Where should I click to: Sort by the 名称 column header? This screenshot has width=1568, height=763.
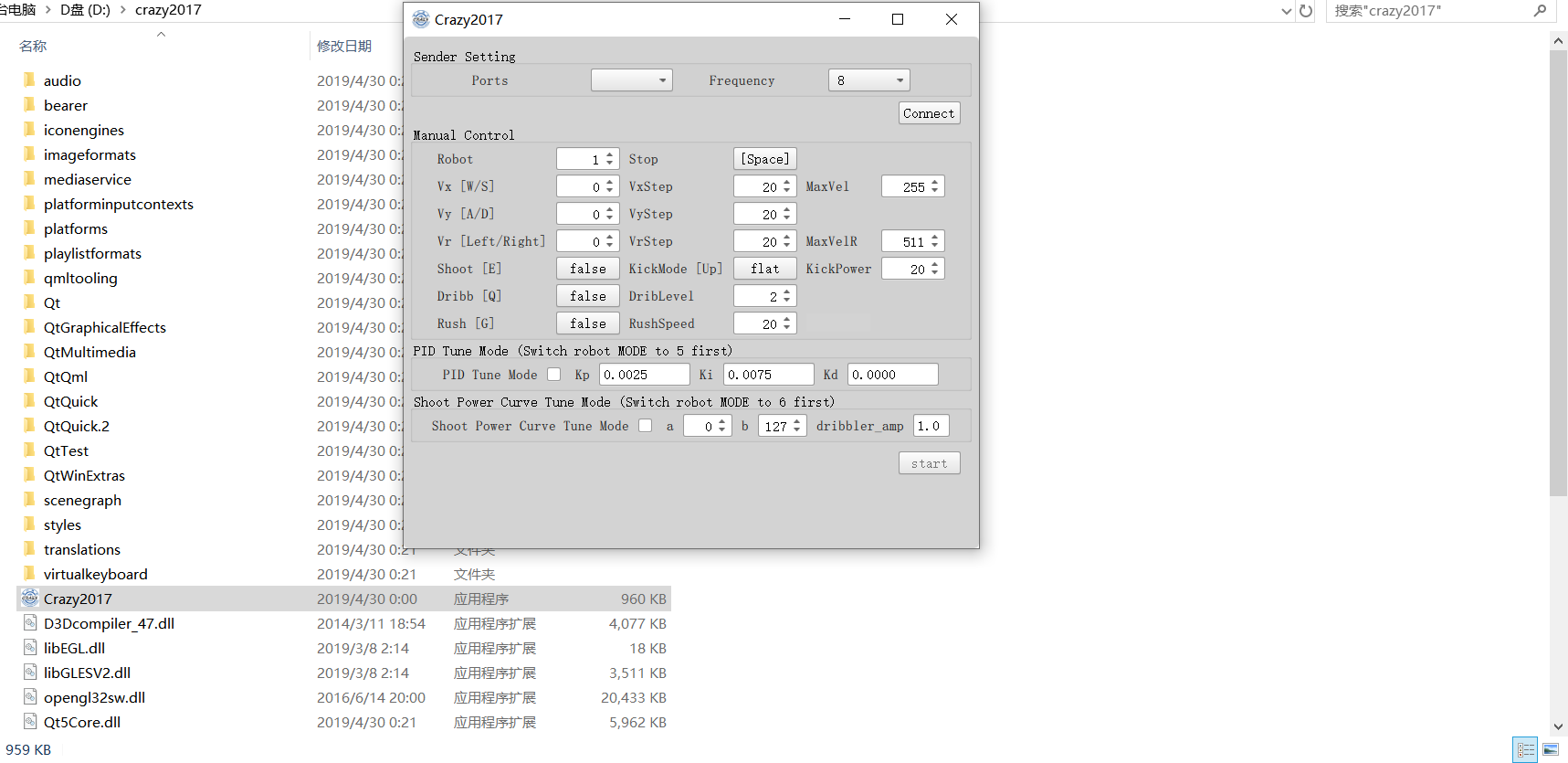click(33, 47)
